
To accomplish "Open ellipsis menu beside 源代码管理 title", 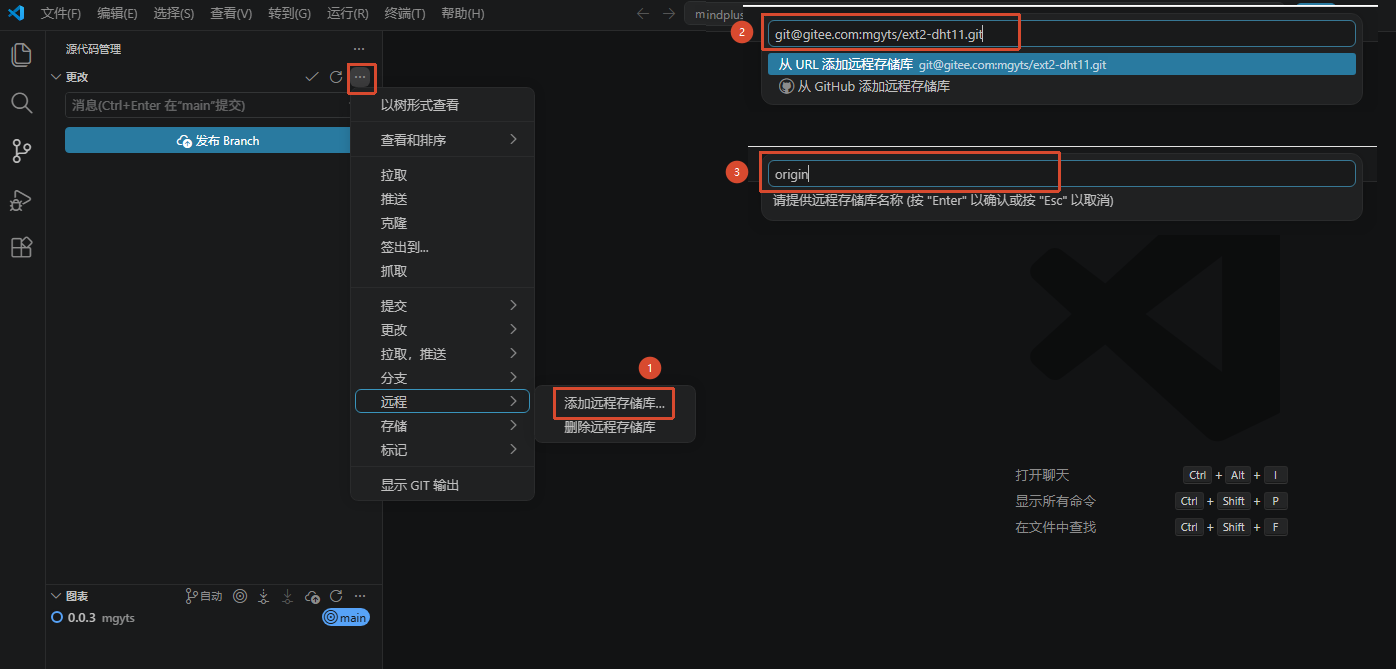I will (x=359, y=49).
